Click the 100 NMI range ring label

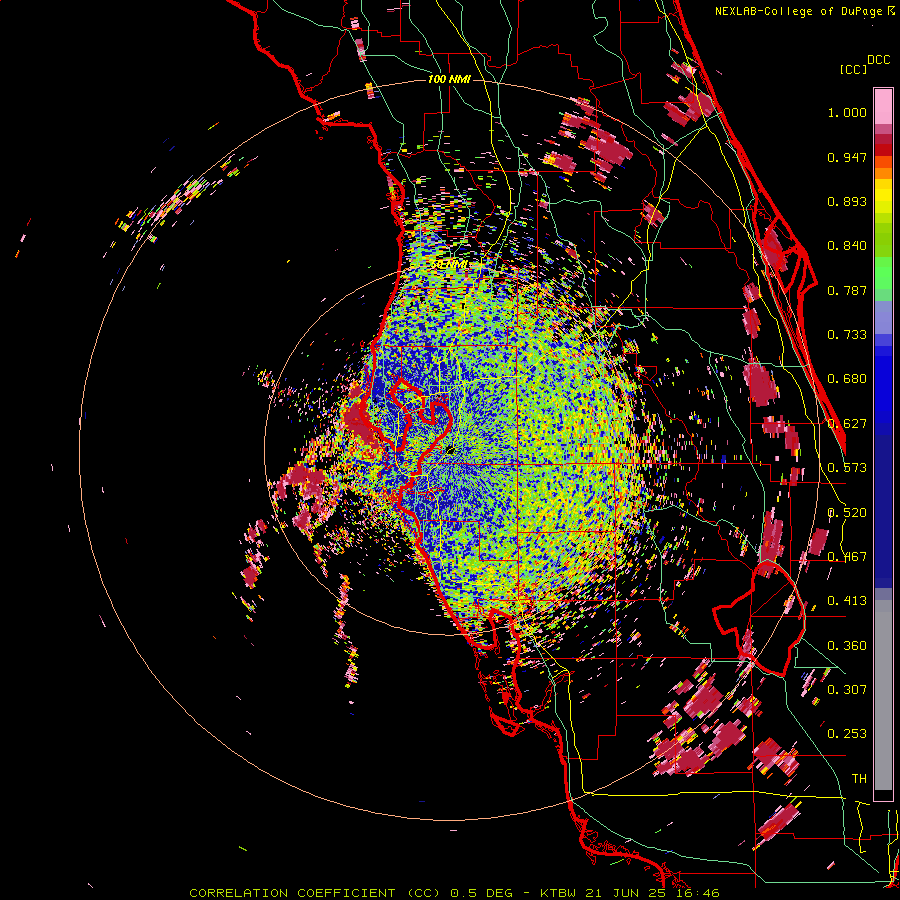[449, 79]
